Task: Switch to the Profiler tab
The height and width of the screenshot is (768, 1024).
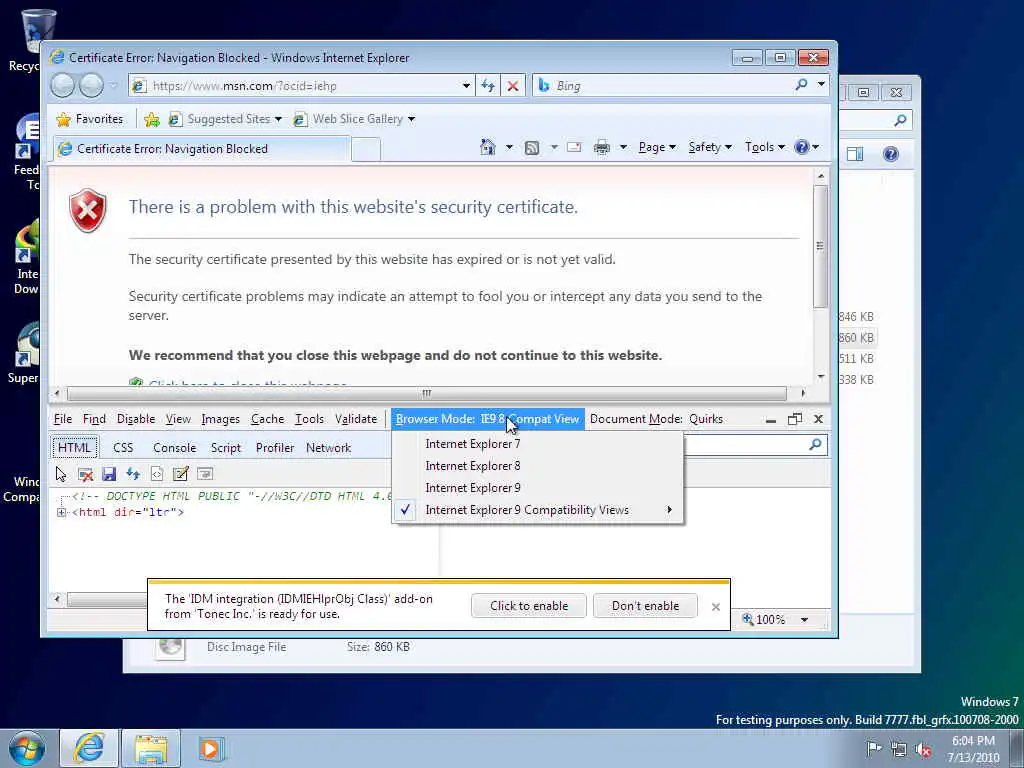Action: coord(275,448)
